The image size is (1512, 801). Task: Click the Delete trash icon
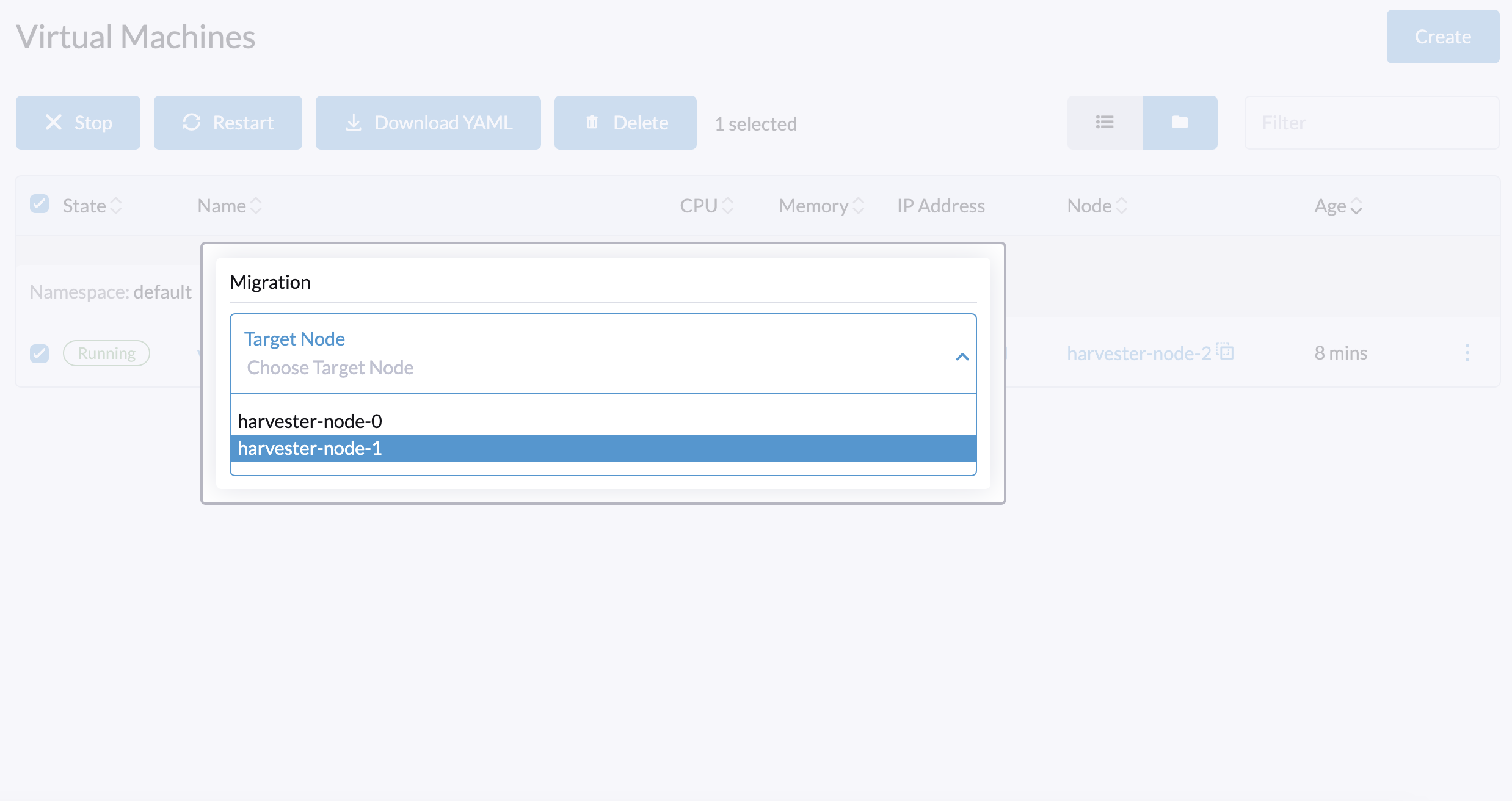tap(591, 122)
